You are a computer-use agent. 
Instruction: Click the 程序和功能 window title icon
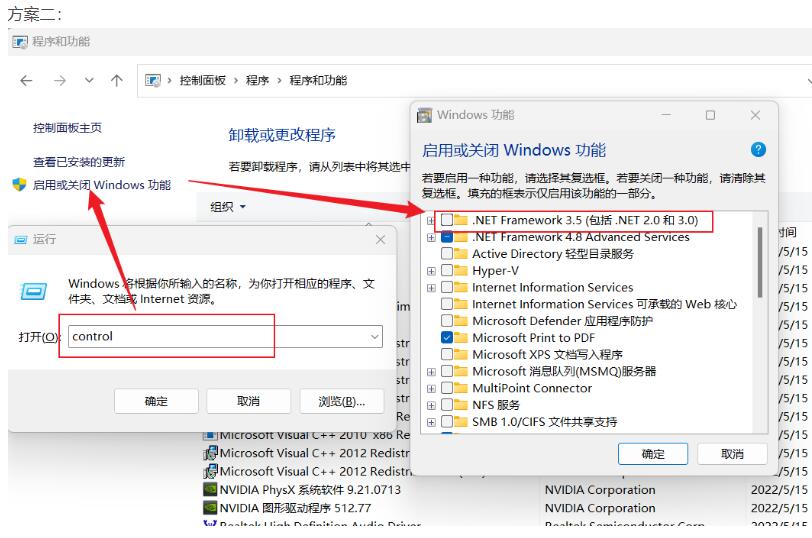(x=19, y=42)
